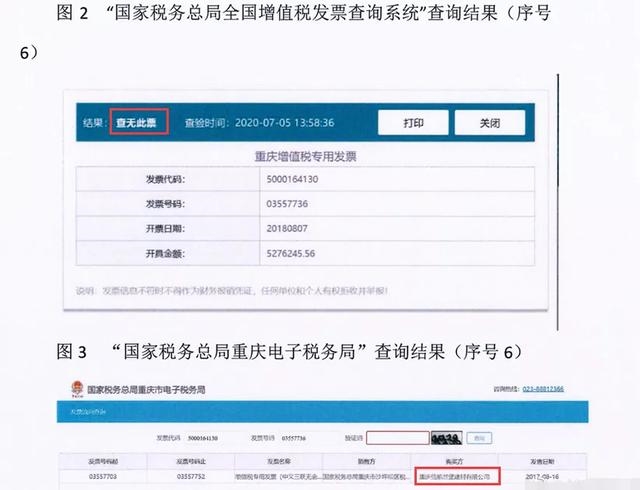Click the verification code input field
640x490 pixels.
click(398, 438)
